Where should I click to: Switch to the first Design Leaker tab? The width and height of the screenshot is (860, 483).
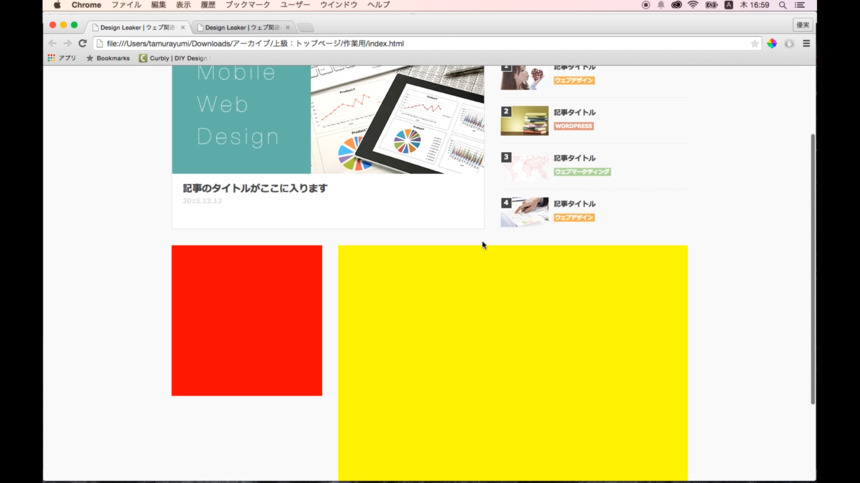(x=137, y=27)
